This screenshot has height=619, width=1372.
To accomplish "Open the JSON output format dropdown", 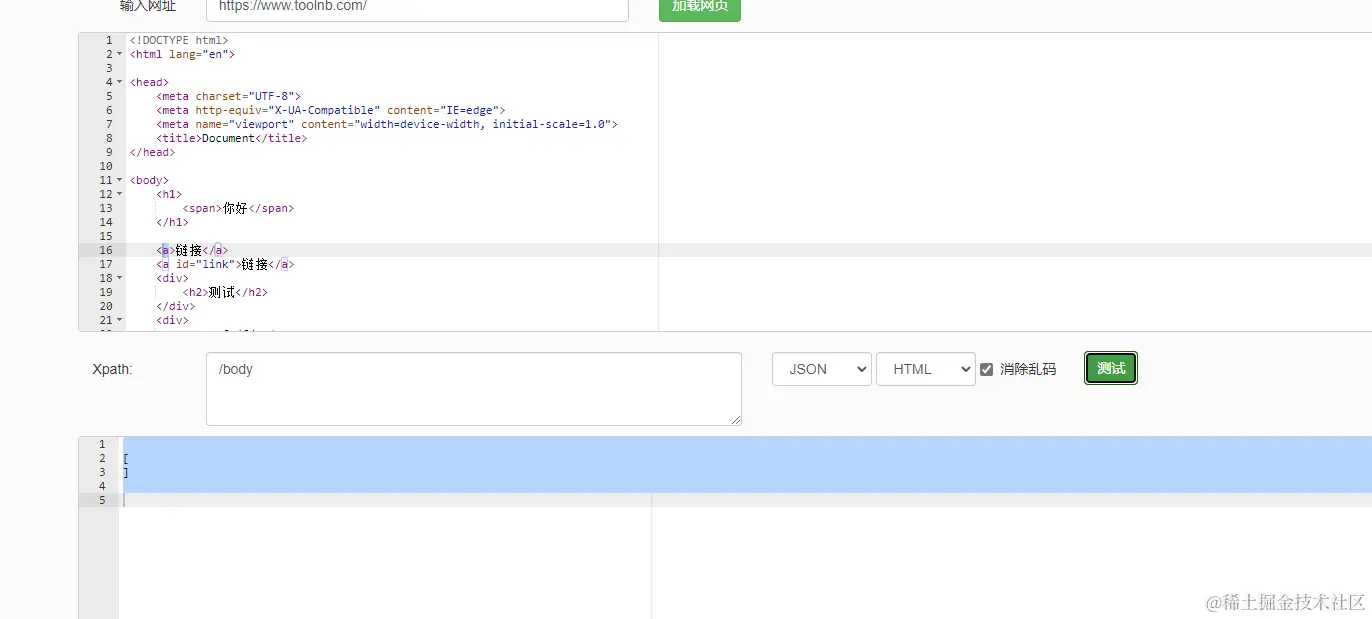I will pos(821,369).
